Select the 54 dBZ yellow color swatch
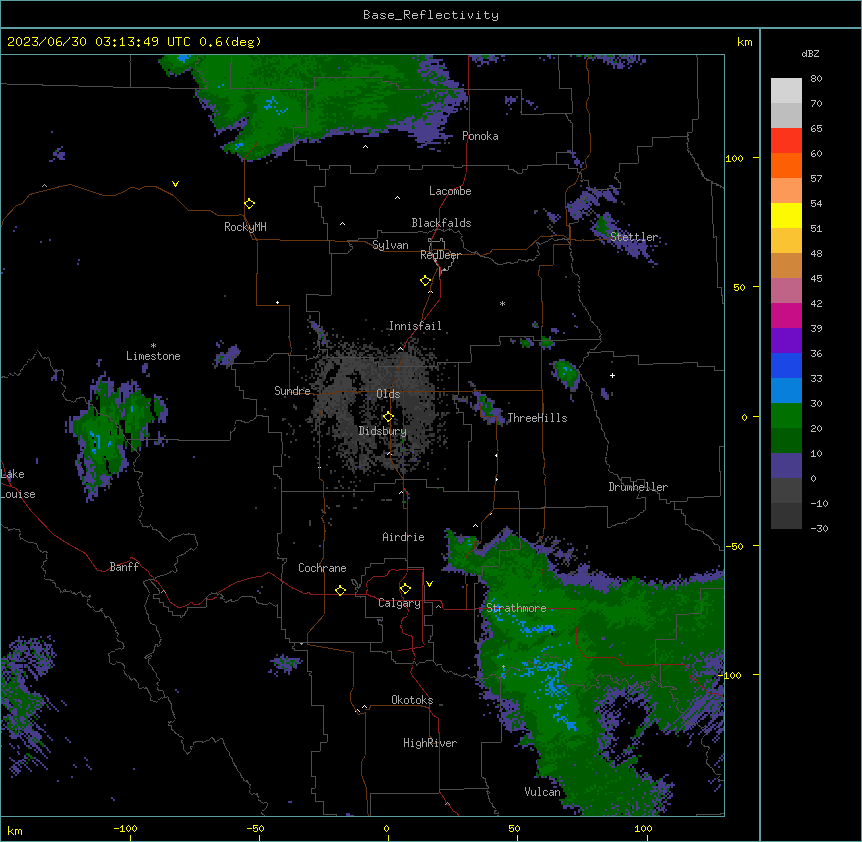 tap(786, 215)
